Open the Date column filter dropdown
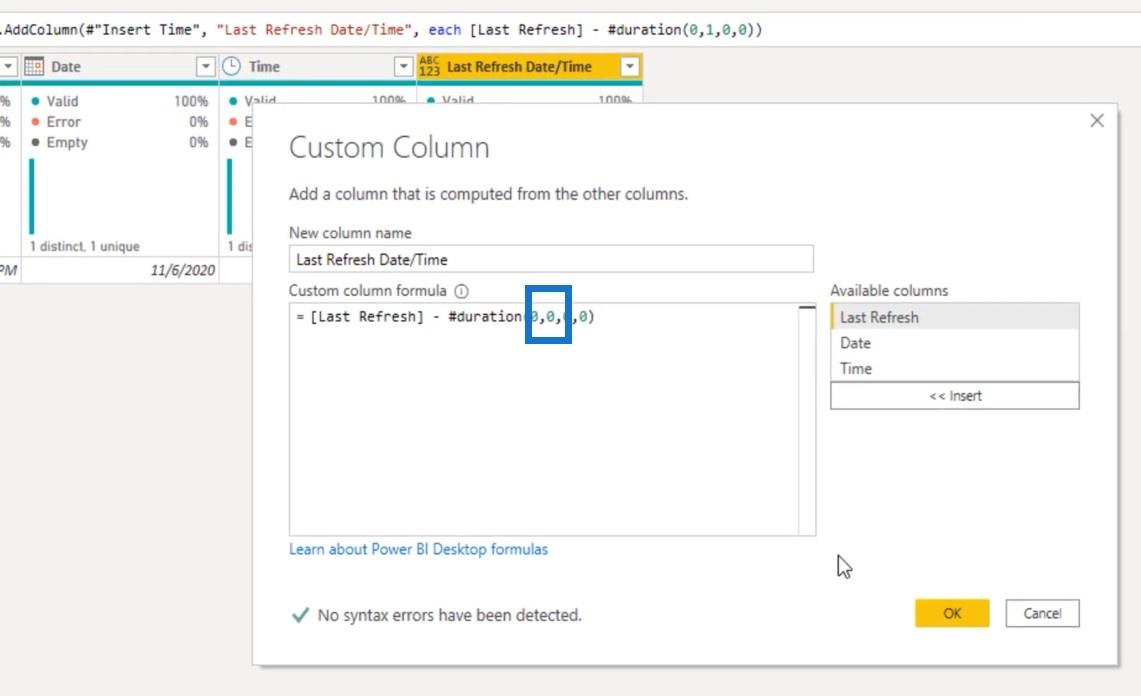Viewport: 1141px width, 696px height. point(206,66)
